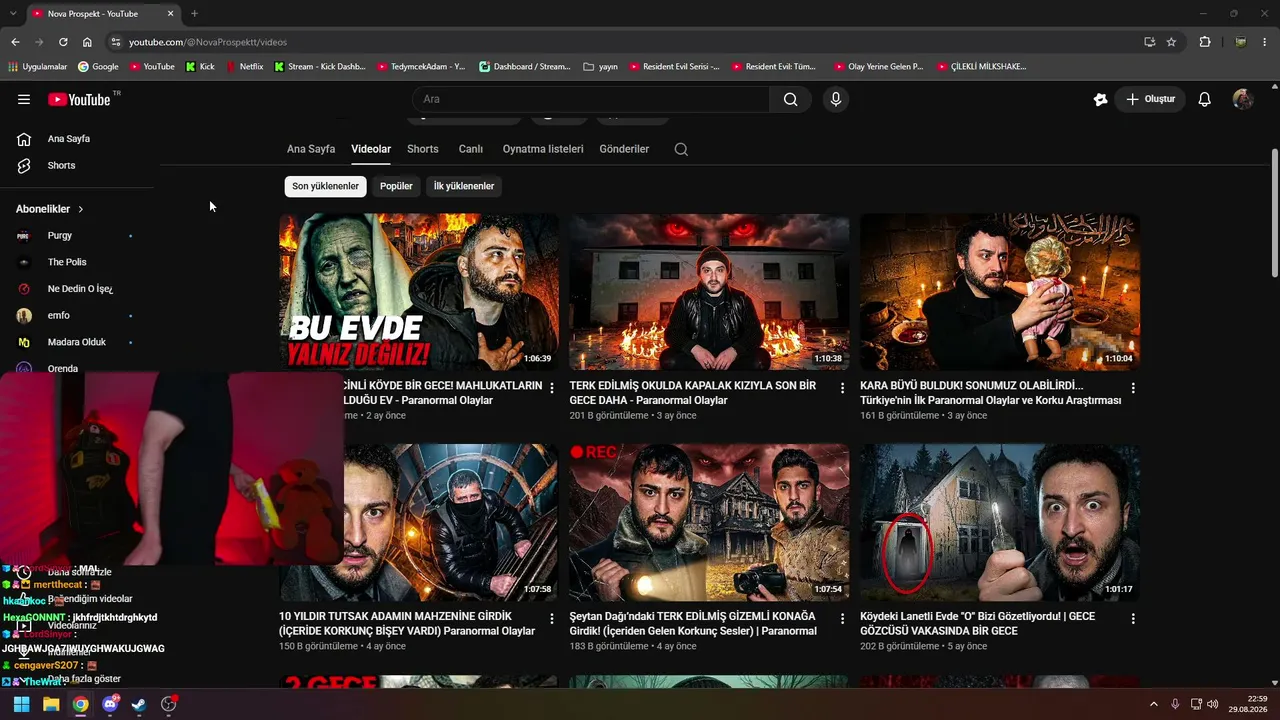Reload the page in Chrome
Viewport: 1280px width, 720px height.
(x=63, y=42)
